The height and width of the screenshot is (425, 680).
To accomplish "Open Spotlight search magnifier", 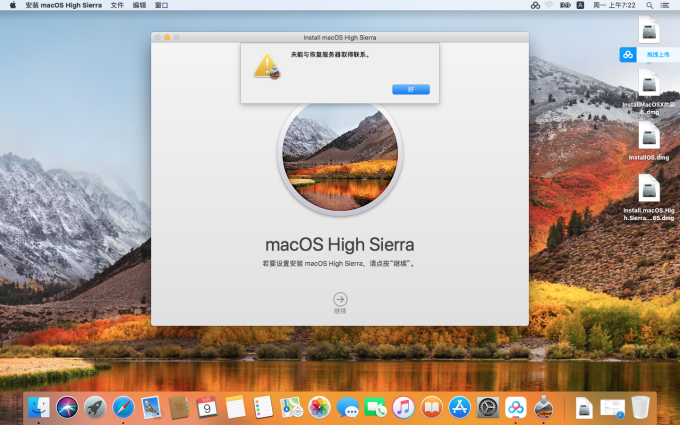I will tap(650, 5).
